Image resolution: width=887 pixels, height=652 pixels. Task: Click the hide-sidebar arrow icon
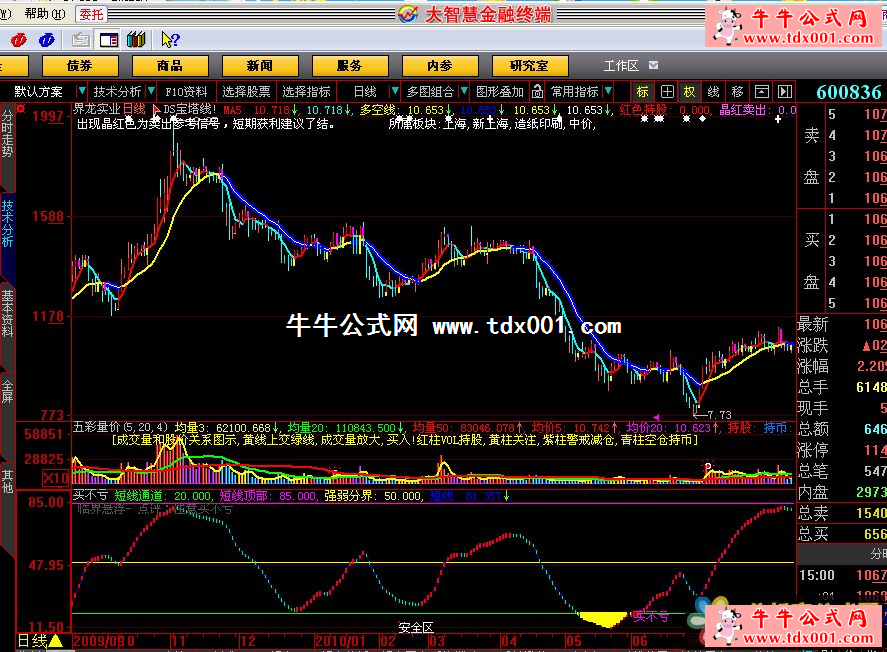pyautogui.click(x=785, y=92)
